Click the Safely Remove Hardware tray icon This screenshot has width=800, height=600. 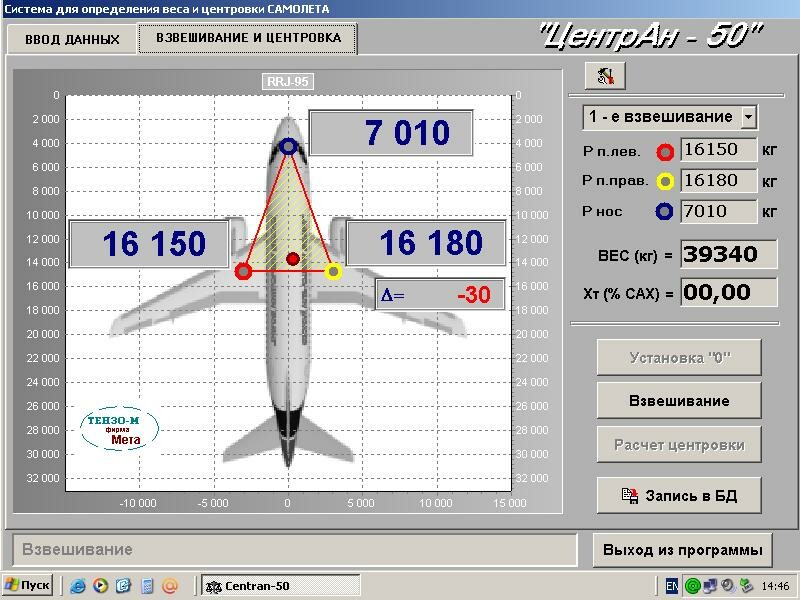tap(746, 586)
